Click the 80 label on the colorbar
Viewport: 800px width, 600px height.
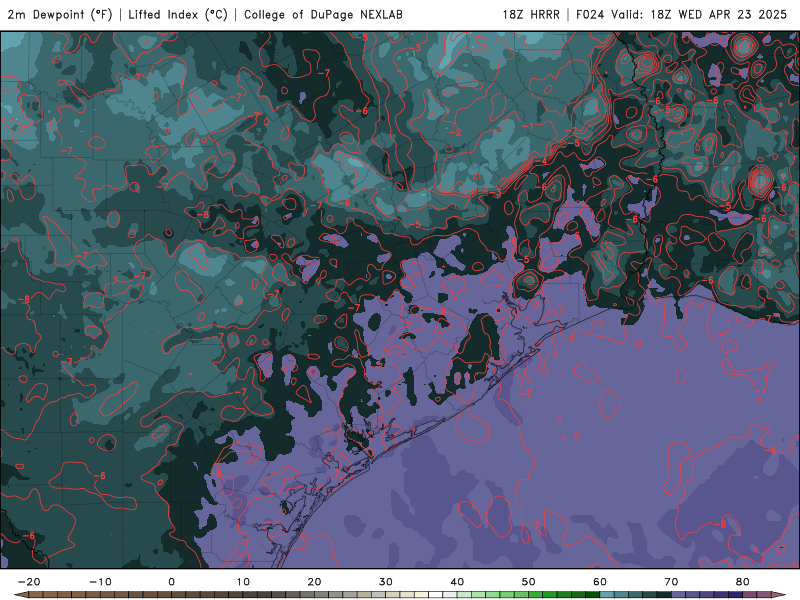click(x=743, y=582)
